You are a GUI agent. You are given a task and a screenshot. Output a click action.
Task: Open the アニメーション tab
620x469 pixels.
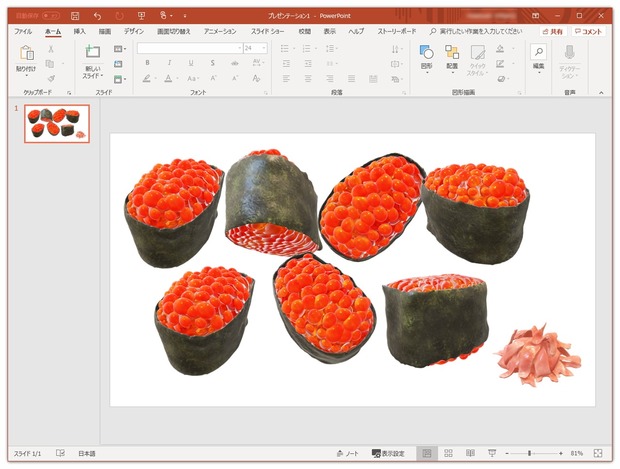coord(220,31)
